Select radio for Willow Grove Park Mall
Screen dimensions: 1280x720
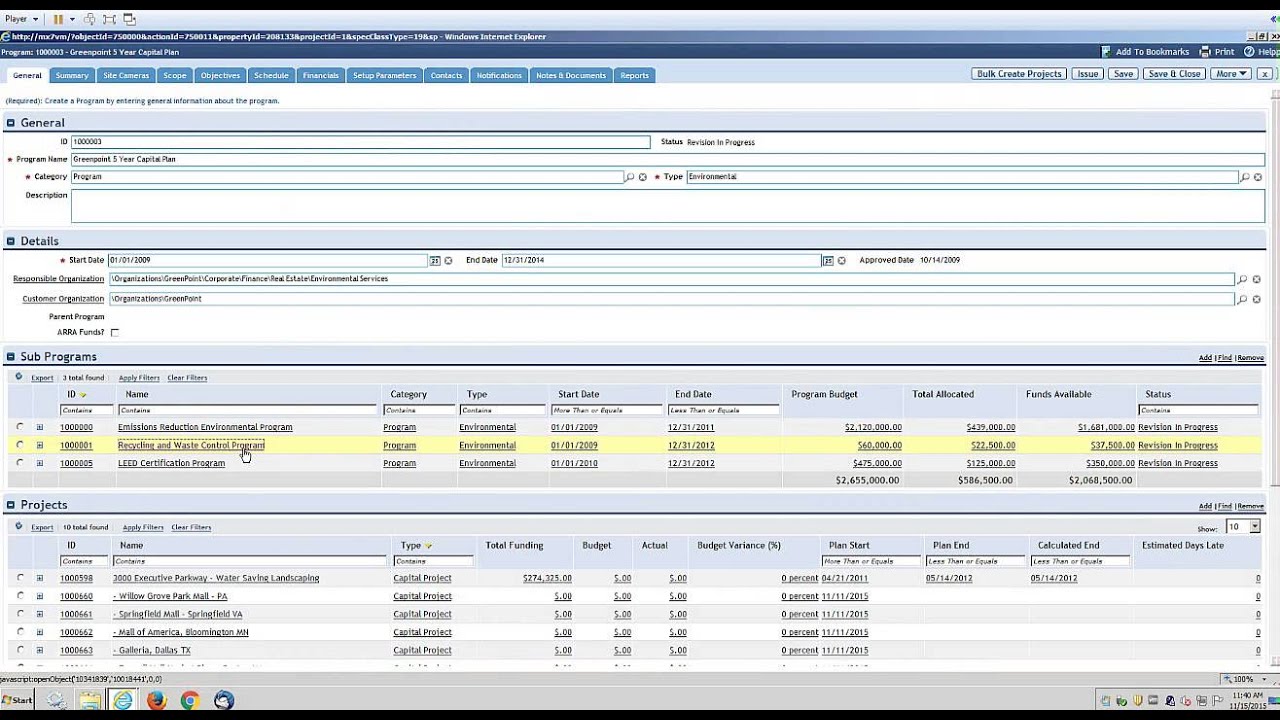point(20,596)
